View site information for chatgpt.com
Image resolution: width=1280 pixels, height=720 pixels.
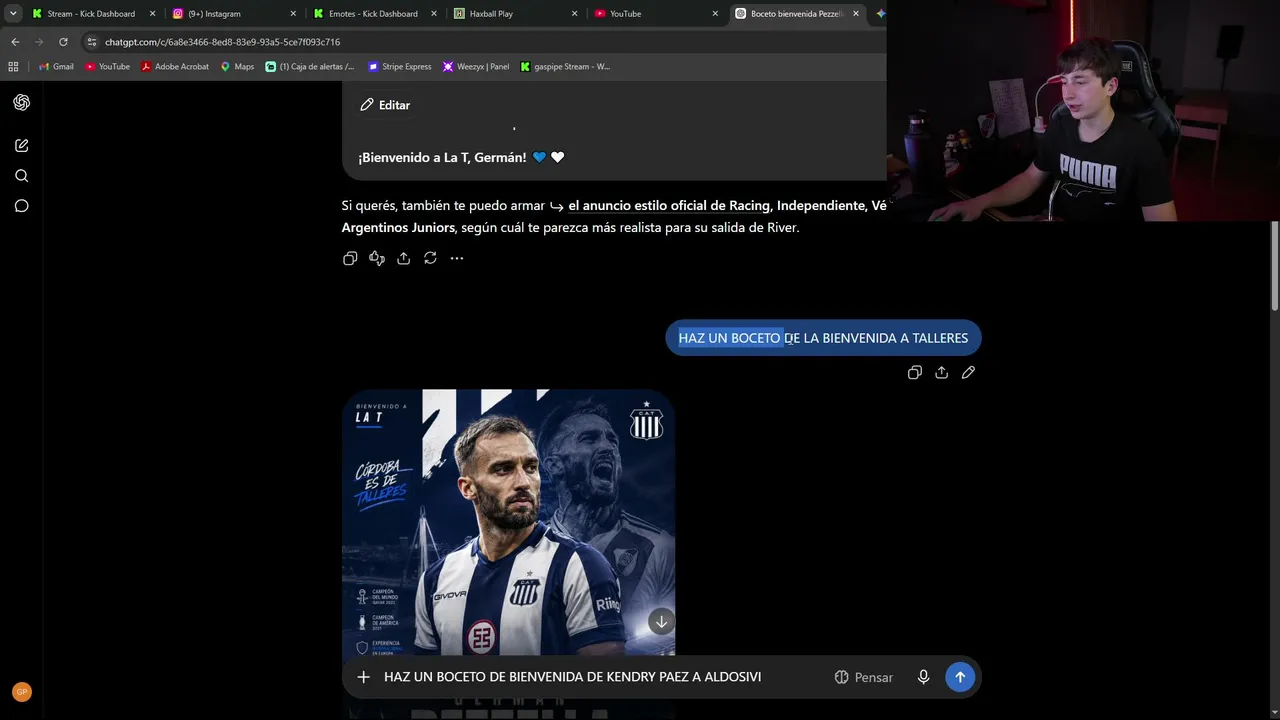click(92, 42)
